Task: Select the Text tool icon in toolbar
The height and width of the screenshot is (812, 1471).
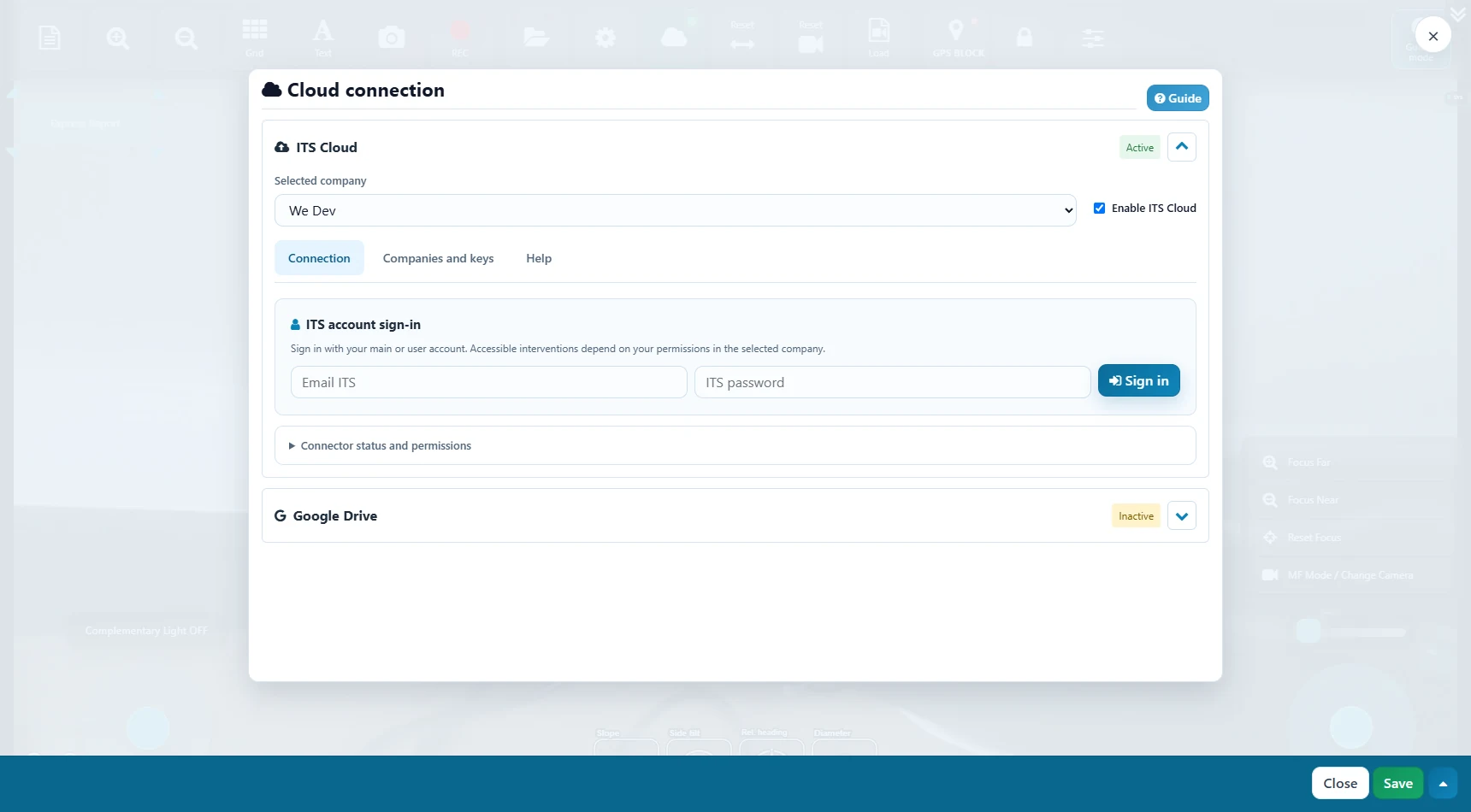Action: tap(322, 31)
